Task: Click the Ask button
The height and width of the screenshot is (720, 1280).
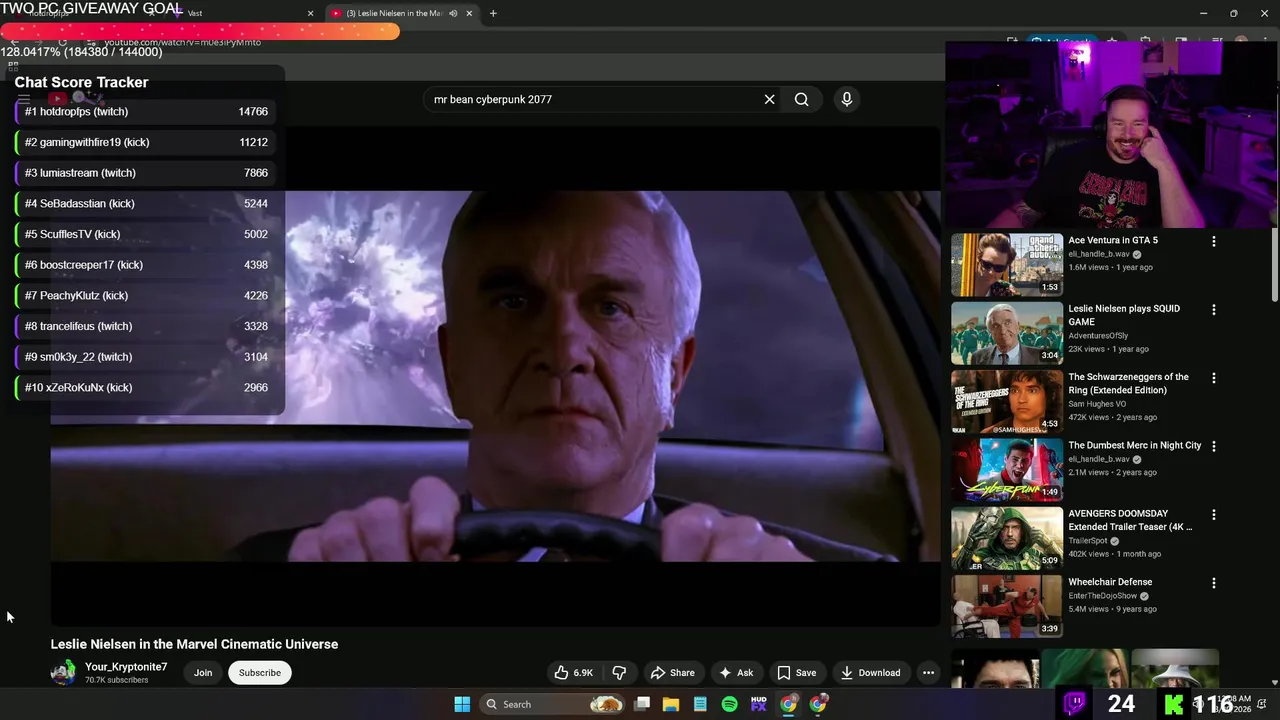Action: click(736, 673)
